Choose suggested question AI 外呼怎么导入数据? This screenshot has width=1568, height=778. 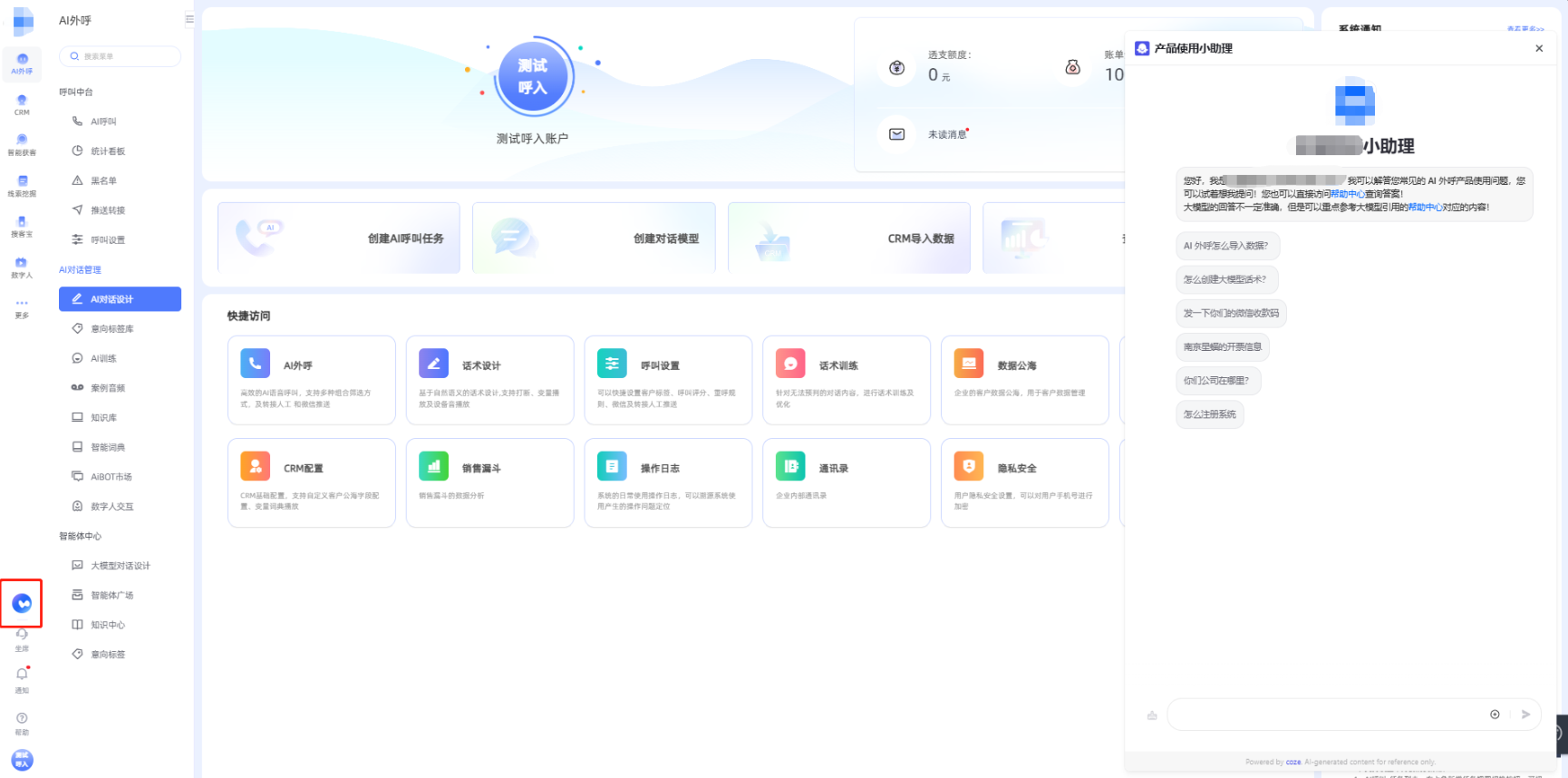tap(1226, 246)
